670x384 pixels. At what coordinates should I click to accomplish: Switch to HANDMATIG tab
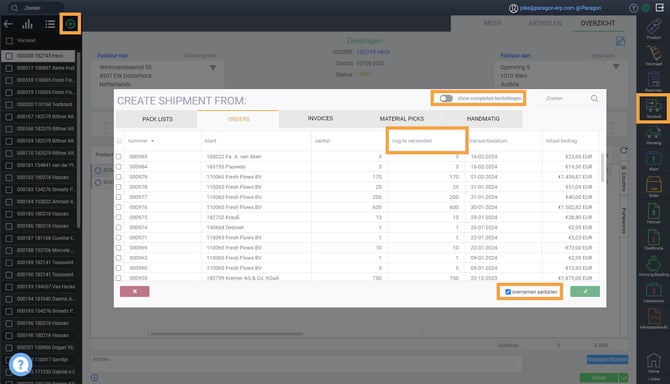(x=483, y=119)
